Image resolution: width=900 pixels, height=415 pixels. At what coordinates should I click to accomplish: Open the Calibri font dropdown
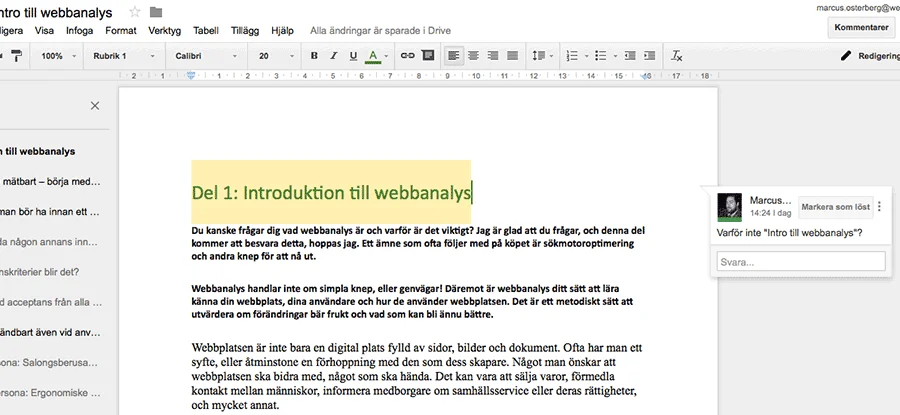tap(206, 56)
